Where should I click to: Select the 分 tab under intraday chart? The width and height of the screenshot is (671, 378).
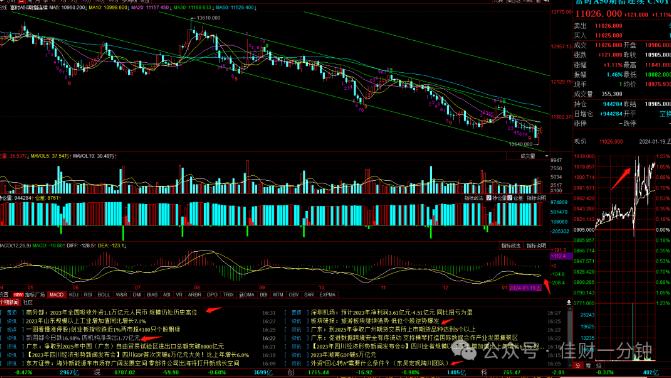(x=577, y=366)
